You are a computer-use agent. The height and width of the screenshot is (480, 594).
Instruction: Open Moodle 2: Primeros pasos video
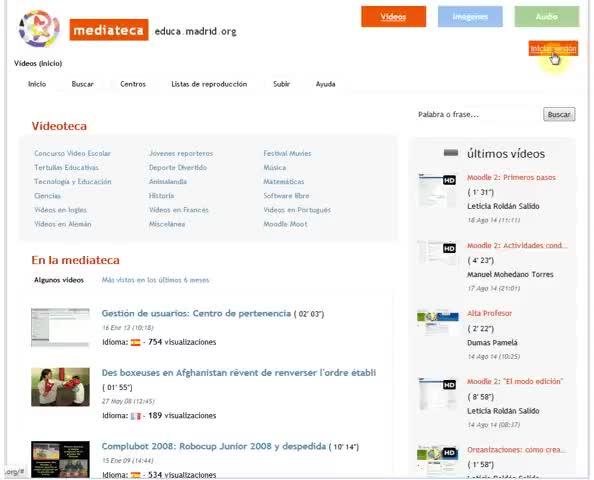point(511,178)
